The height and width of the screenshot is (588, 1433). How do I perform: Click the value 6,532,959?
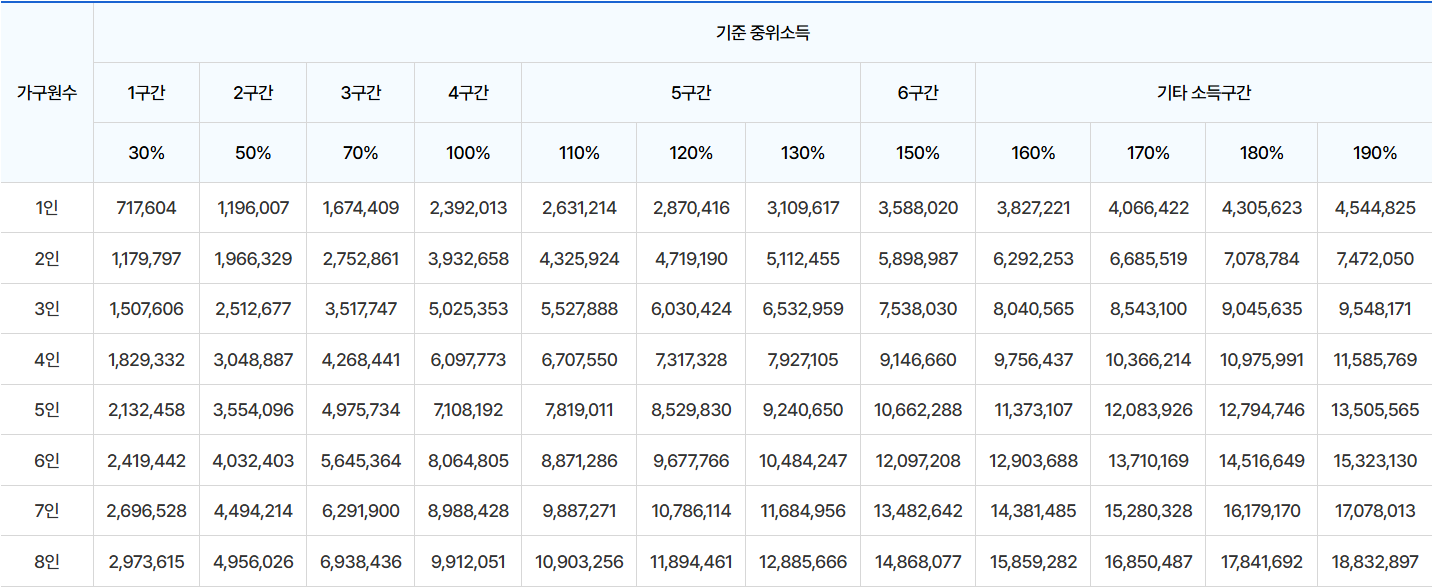click(803, 309)
